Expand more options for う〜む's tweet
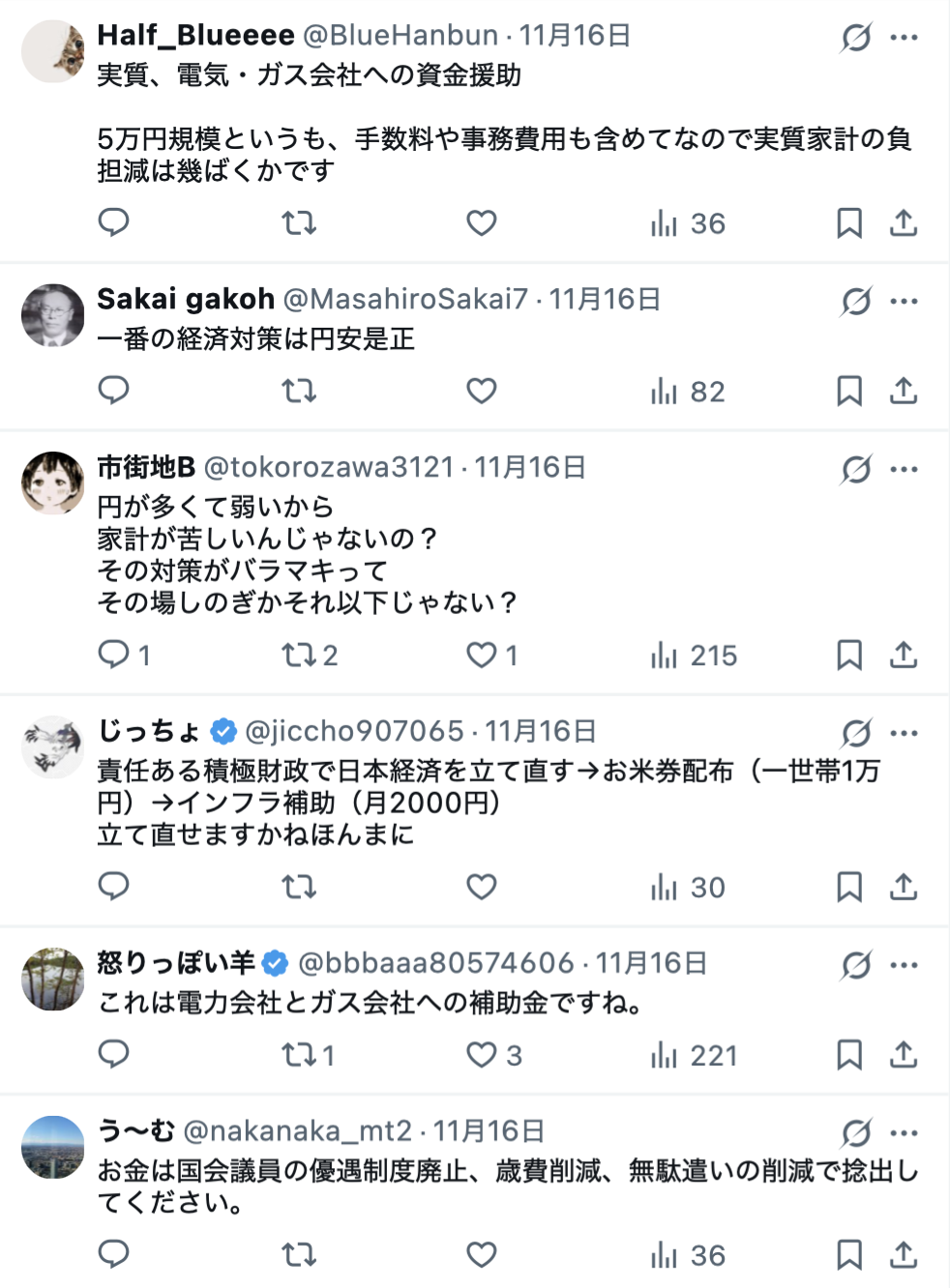Viewport: 950px width, 1288px height. pyautogui.click(x=905, y=1133)
